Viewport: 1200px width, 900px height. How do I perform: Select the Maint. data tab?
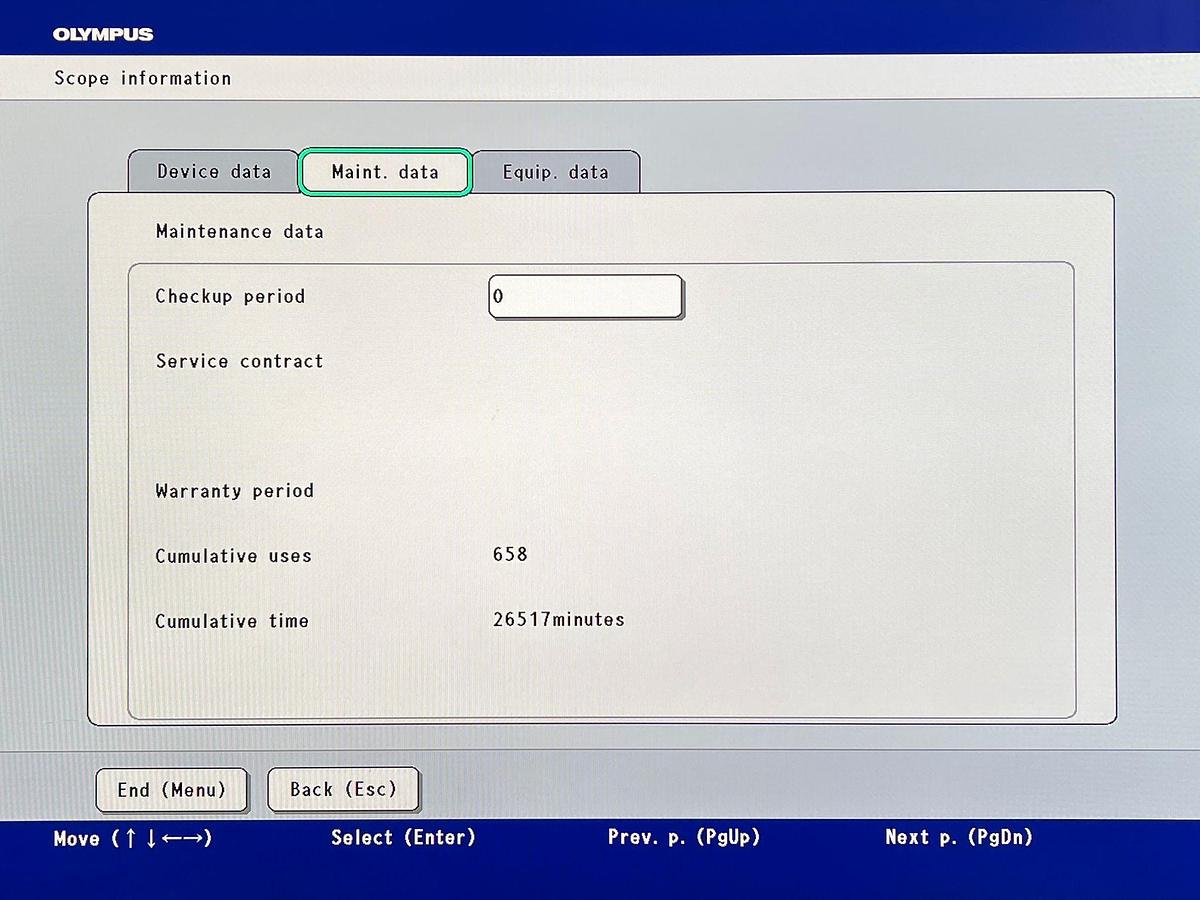click(385, 173)
